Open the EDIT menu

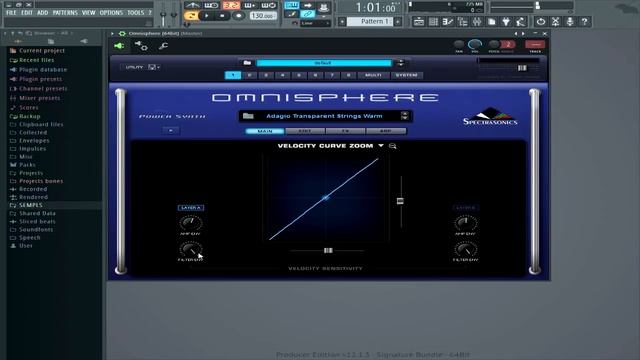[x=27, y=13]
